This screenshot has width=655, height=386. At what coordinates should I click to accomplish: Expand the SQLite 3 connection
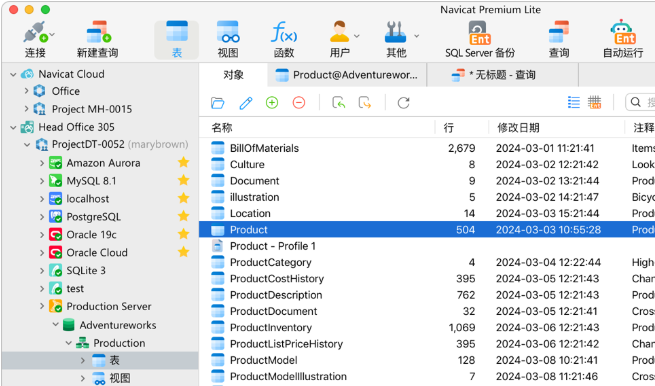coord(42,271)
